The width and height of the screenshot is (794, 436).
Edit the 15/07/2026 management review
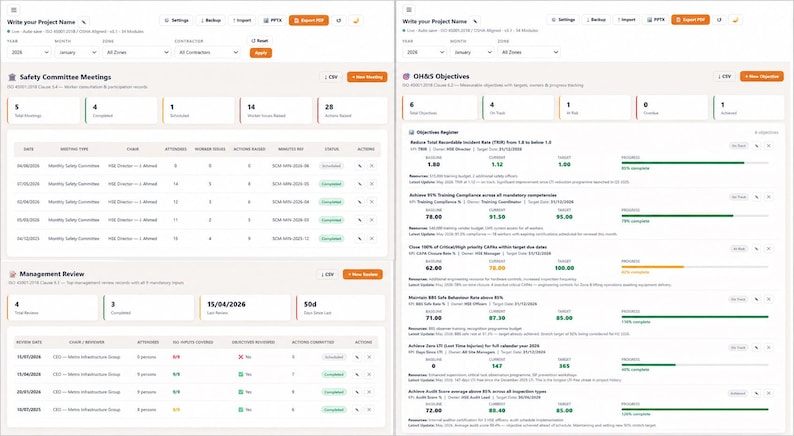[357, 357]
